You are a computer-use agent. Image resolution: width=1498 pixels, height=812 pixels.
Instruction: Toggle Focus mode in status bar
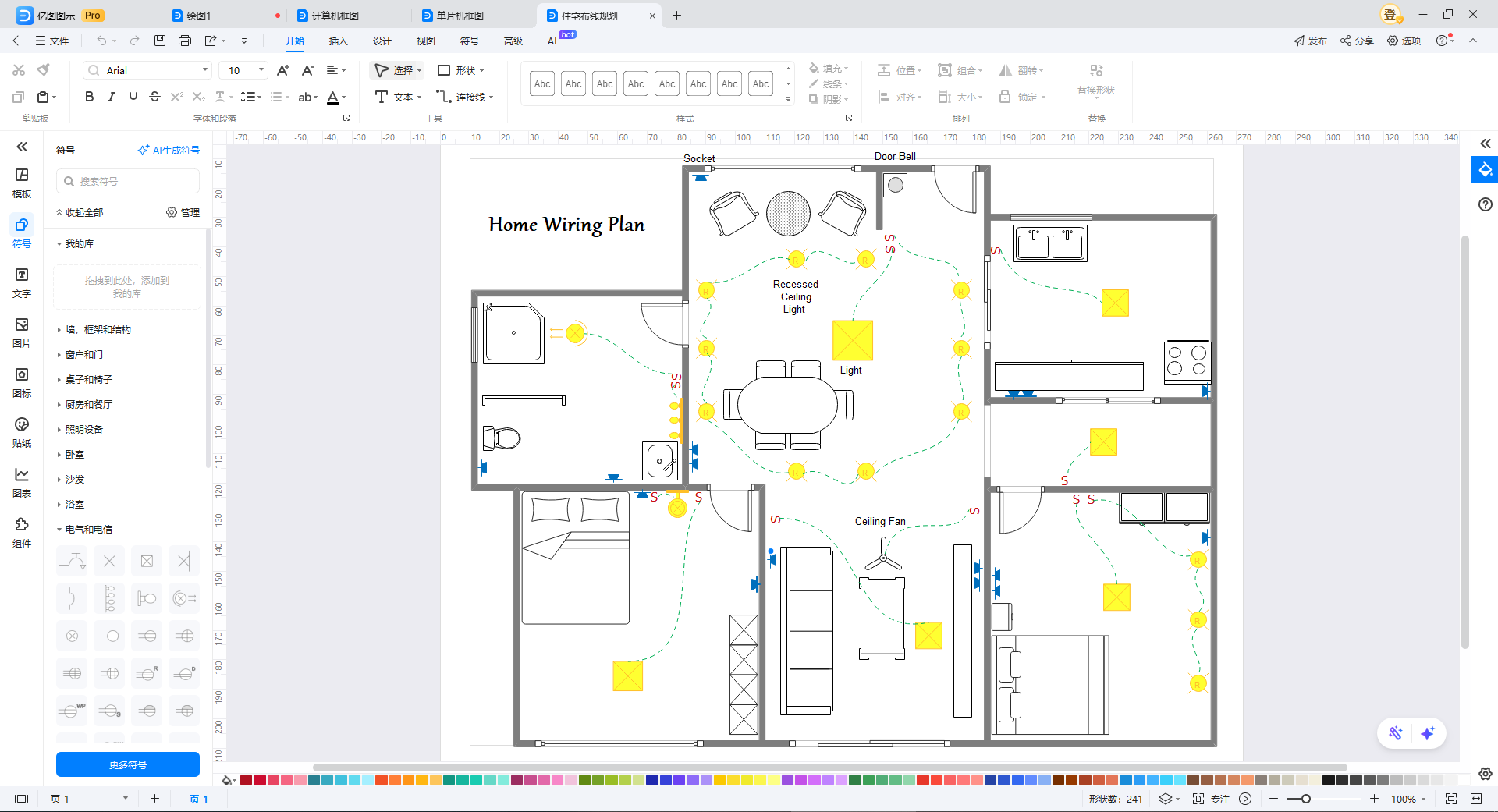(x=1211, y=799)
